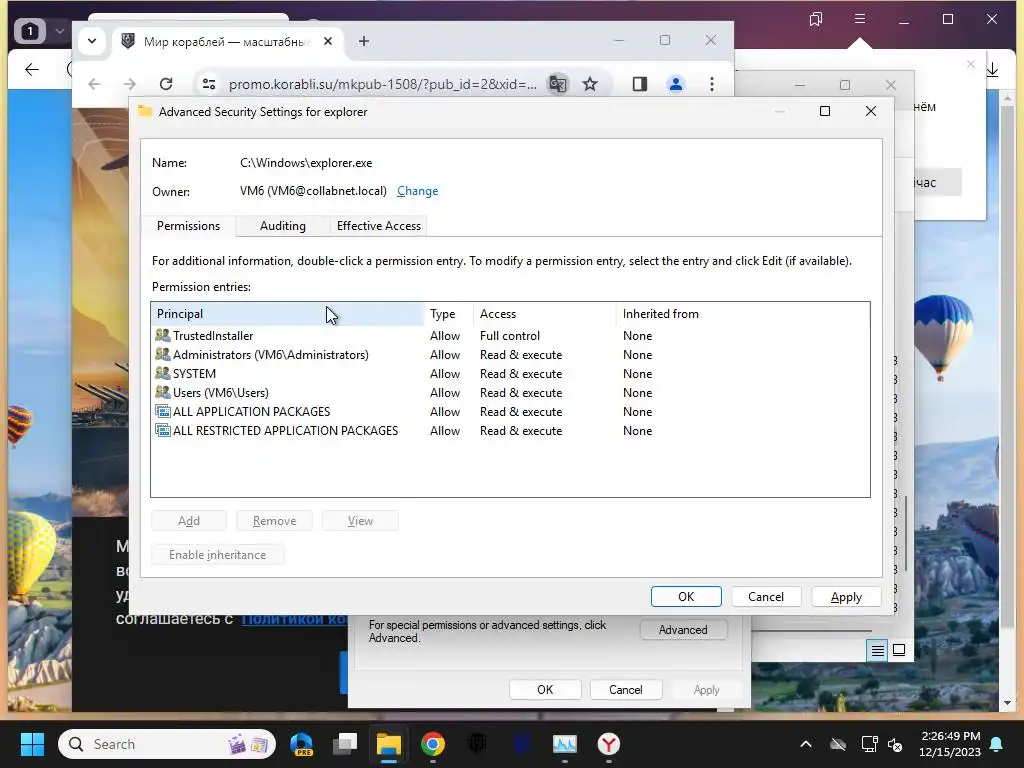The image size is (1024, 768).
Task: Click the Chrome back arrow
Action: 94,84
